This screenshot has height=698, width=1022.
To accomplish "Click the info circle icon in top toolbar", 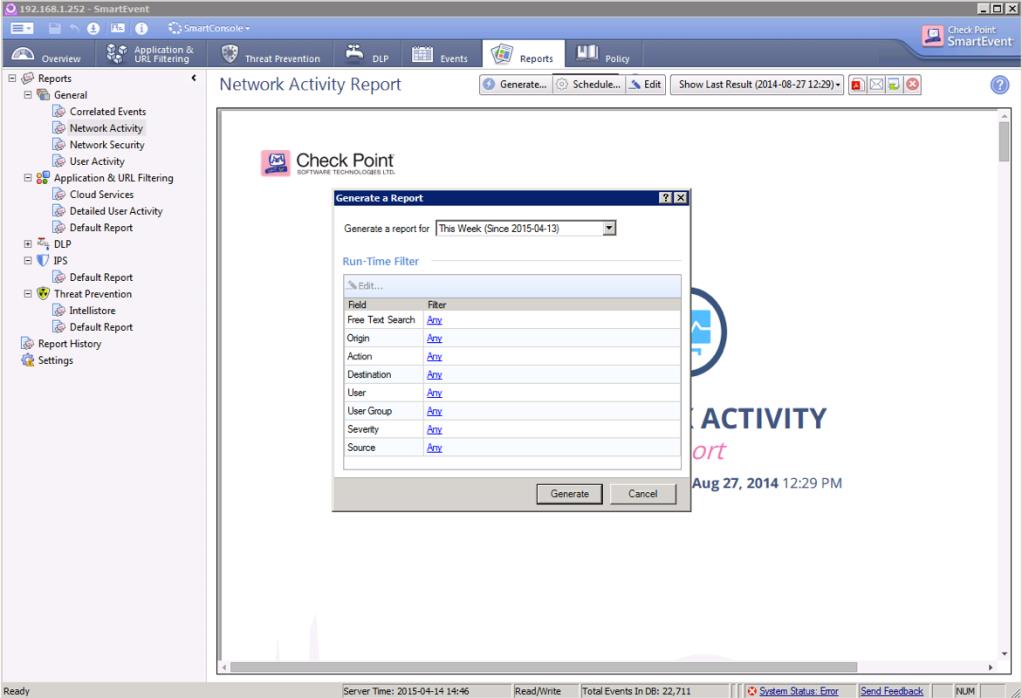I will (141, 28).
